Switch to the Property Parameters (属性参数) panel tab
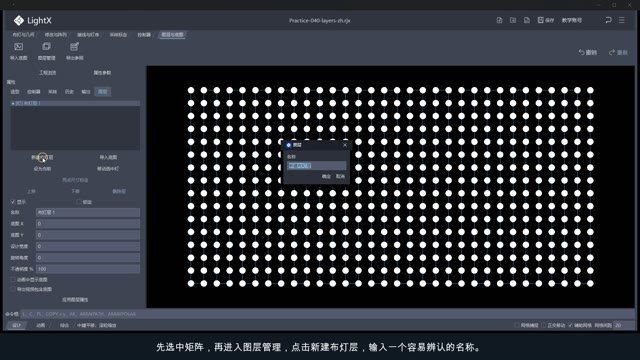Screen dimensions: 640x360 click(102, 73)
